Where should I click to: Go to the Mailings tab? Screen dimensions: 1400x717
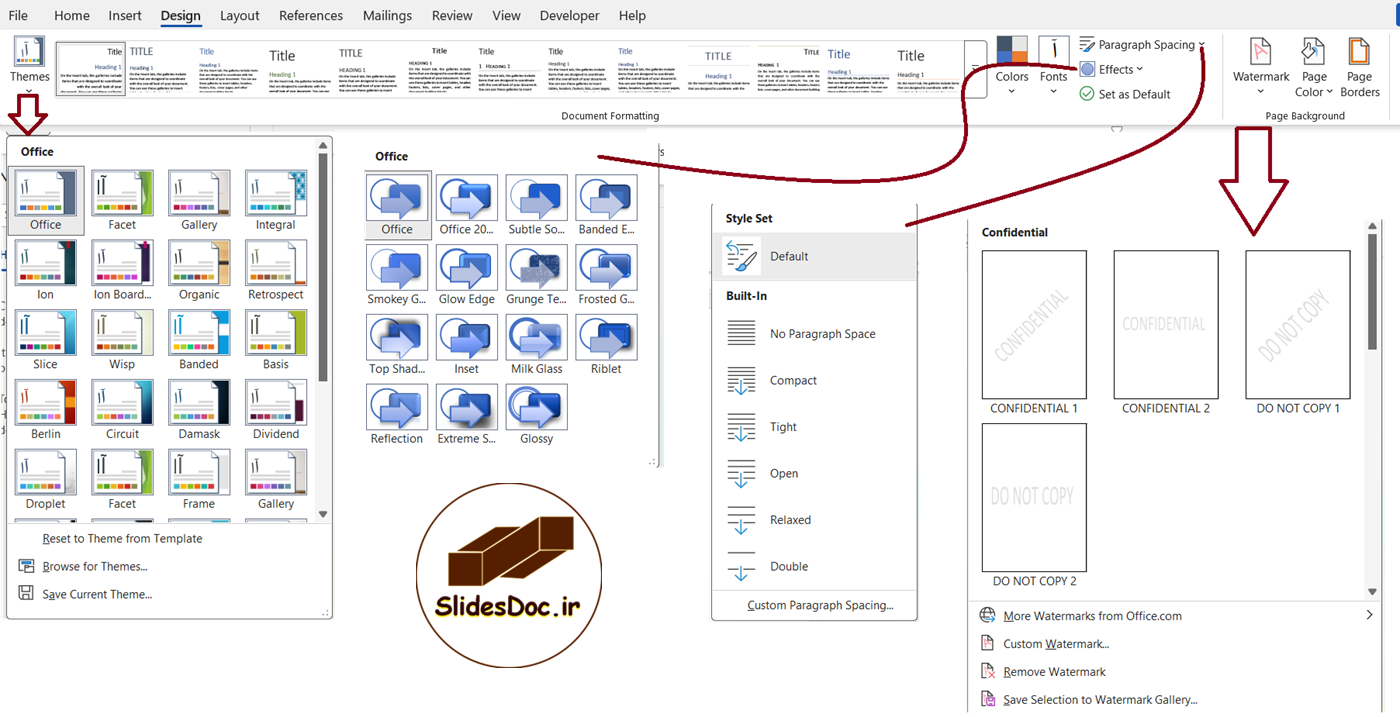387,16
